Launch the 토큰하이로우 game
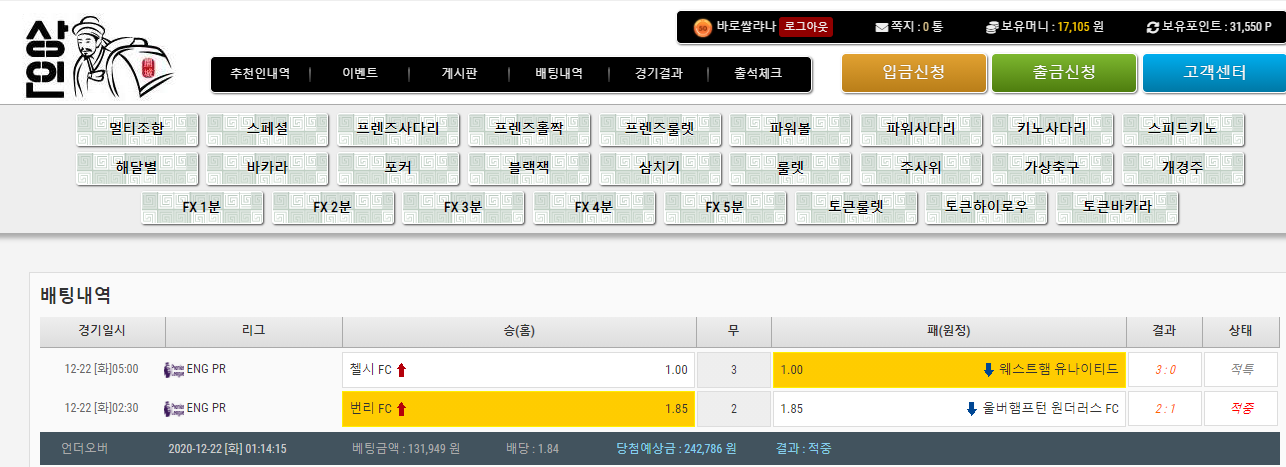This screenshot has height=467, width=1286. (986, 208)
